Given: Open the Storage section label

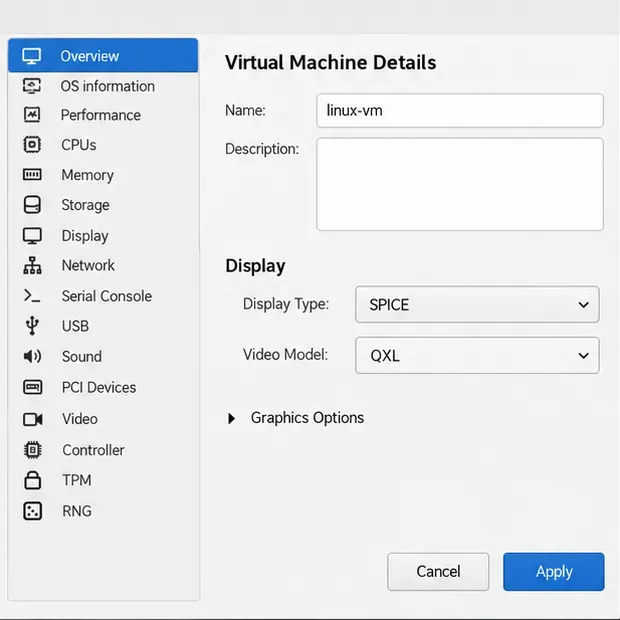Looking at the screenshot, I should (x=85, y=205).
